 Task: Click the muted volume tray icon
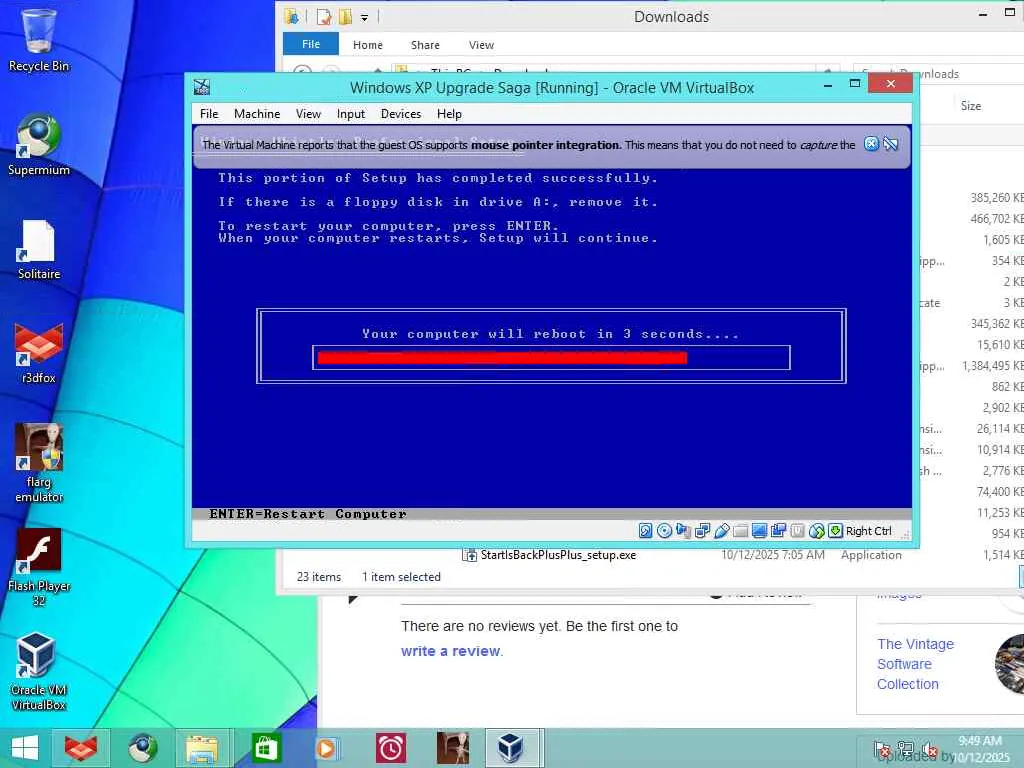coord(929,750)
